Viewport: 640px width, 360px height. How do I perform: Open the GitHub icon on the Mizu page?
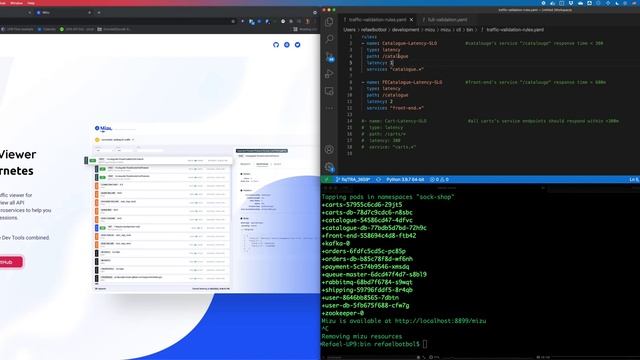276,45
